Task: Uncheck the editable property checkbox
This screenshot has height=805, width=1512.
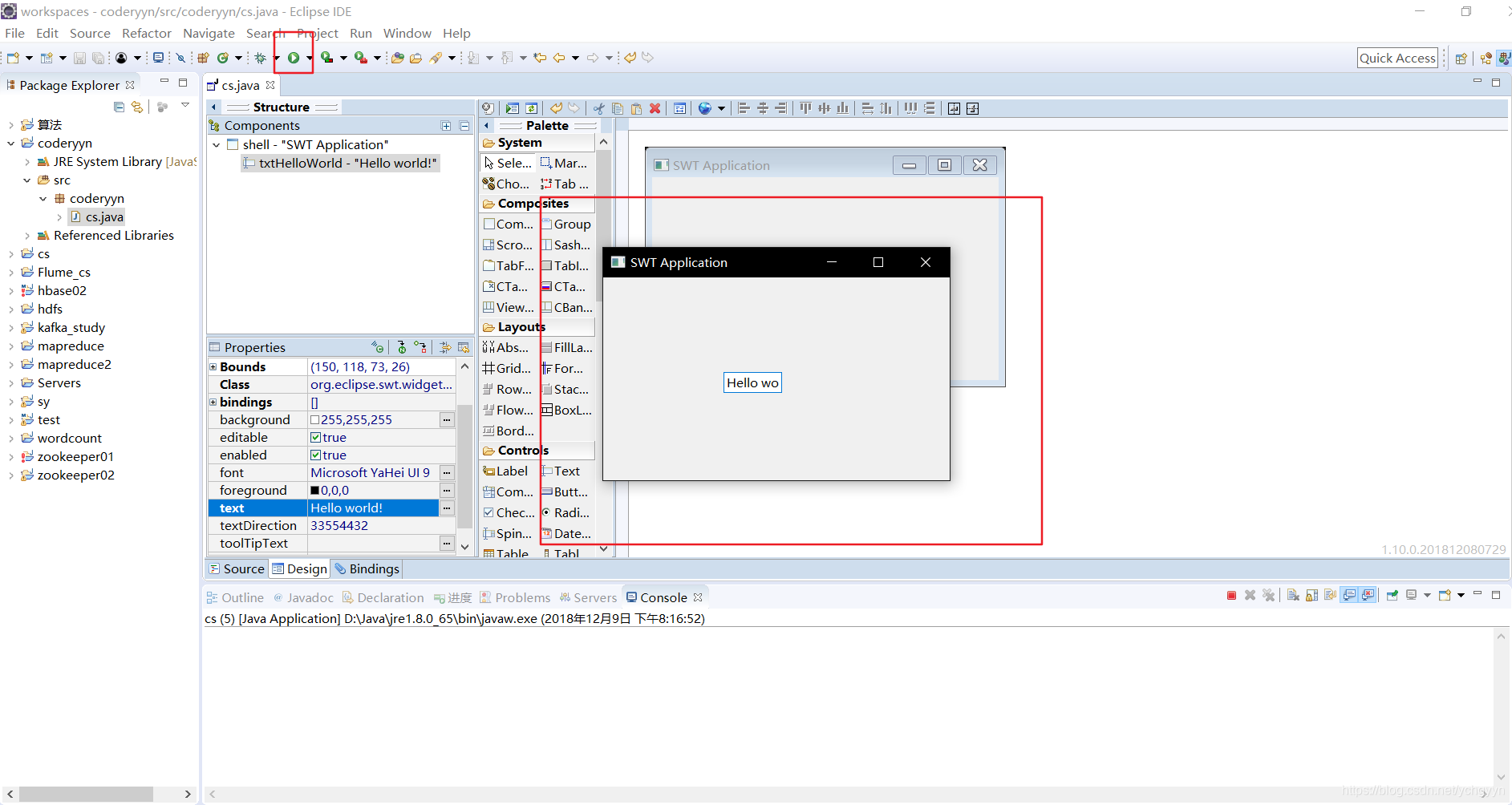Action: tap(317, 437)
